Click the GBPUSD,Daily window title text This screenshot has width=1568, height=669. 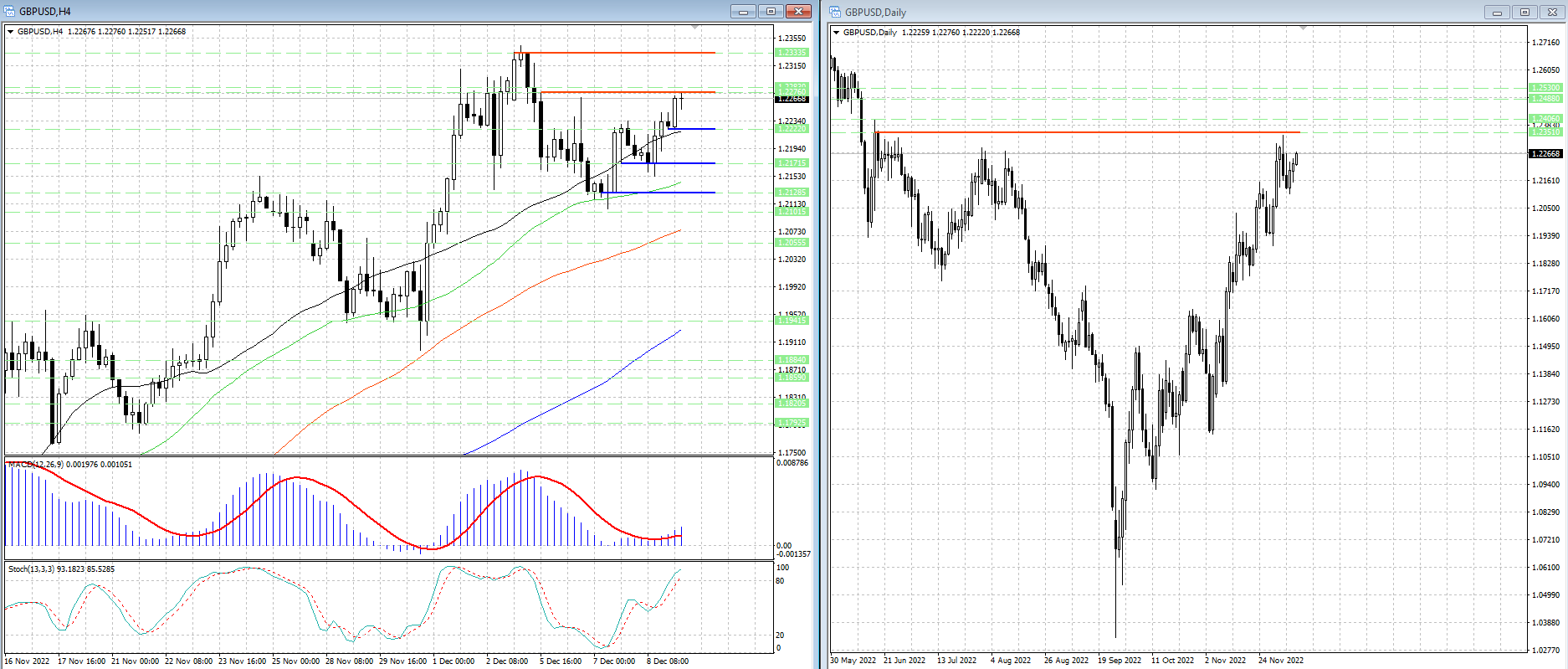pyautogui.click(x=875, y=13)
